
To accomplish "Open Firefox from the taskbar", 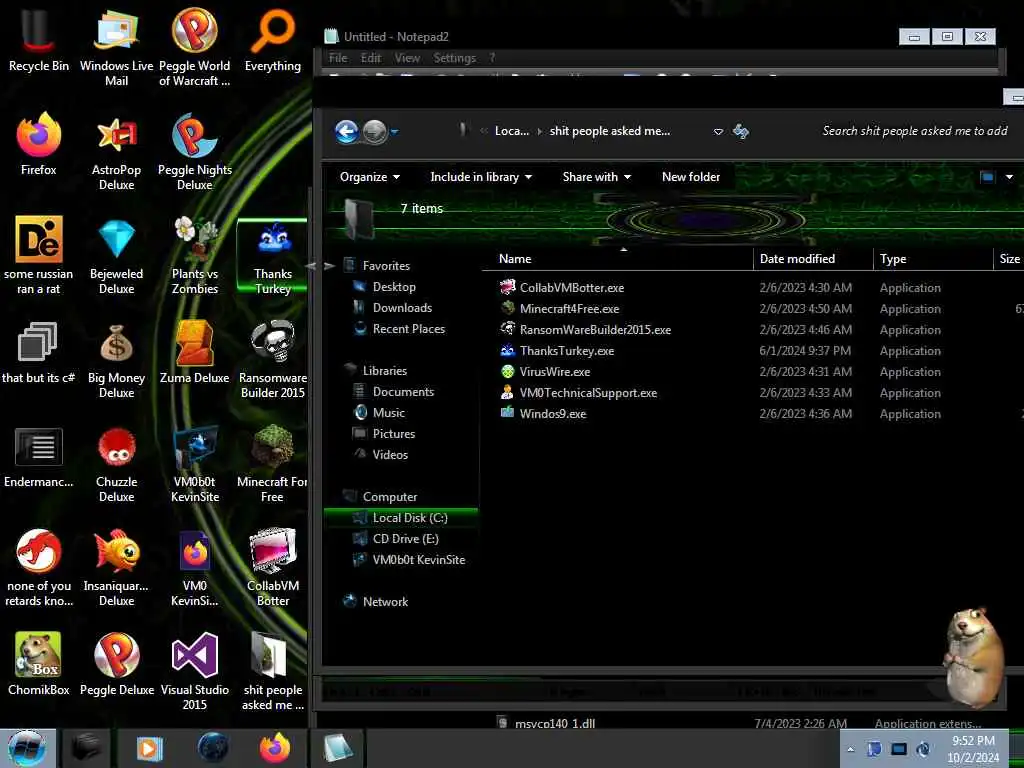I will [275, 748].
